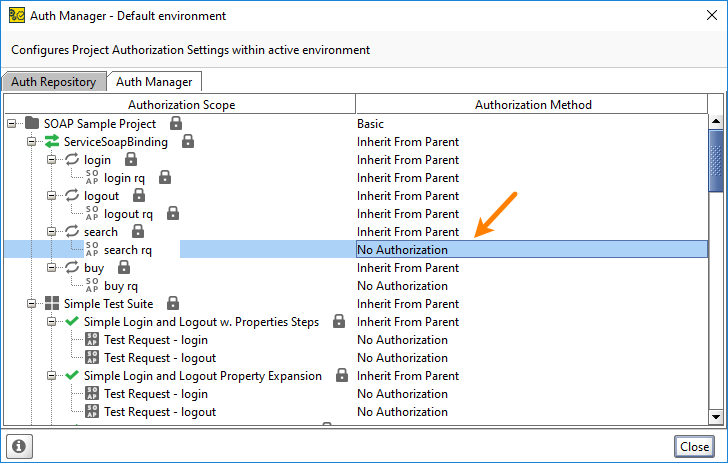Screen dimensions: 728x463
Task: Click green checkmark of Property Expansion test case
Action: pos(72,375)
